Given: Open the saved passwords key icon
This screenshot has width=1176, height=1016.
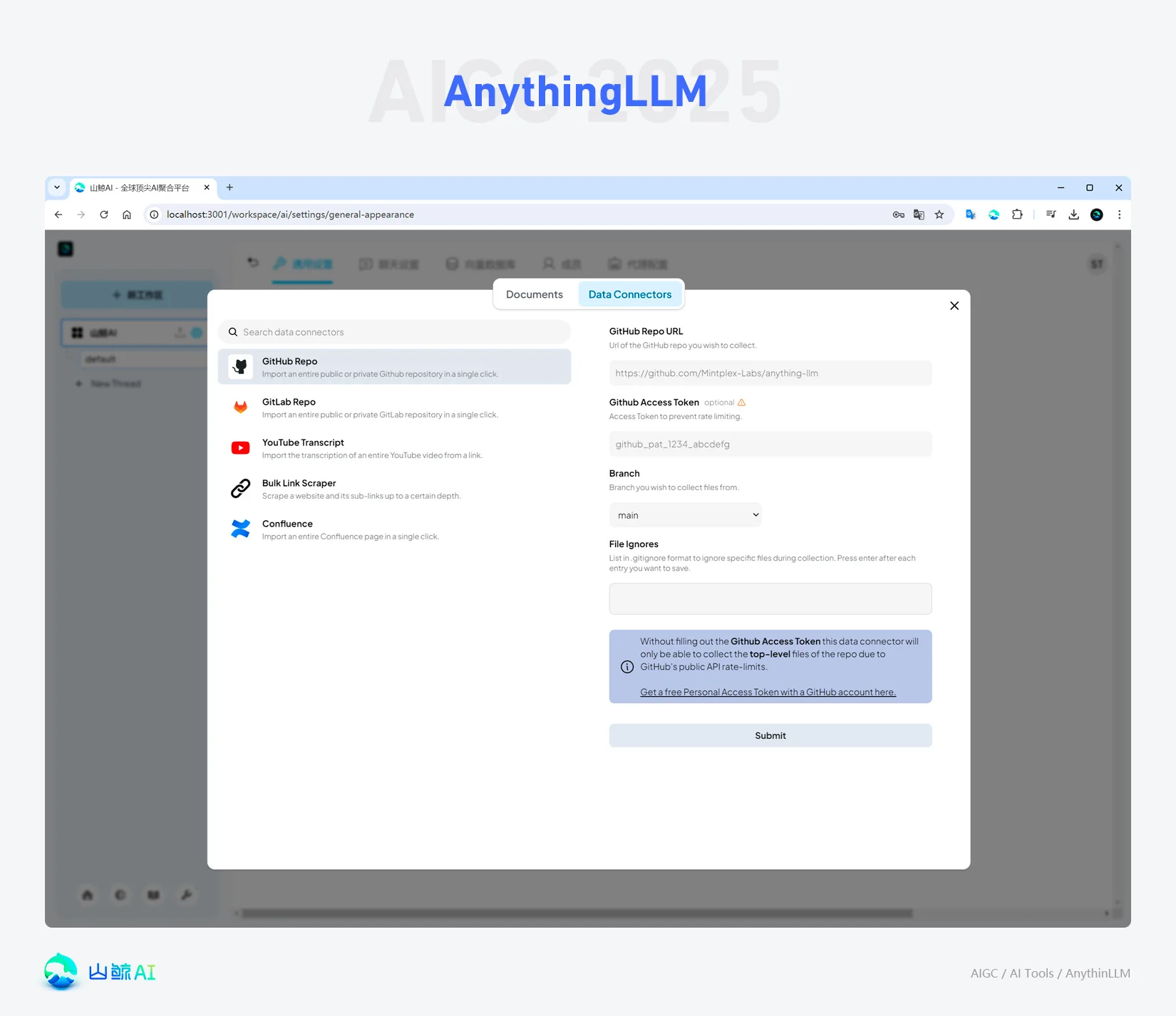Looking at the screenshot, I should click(x=899, y=214).
